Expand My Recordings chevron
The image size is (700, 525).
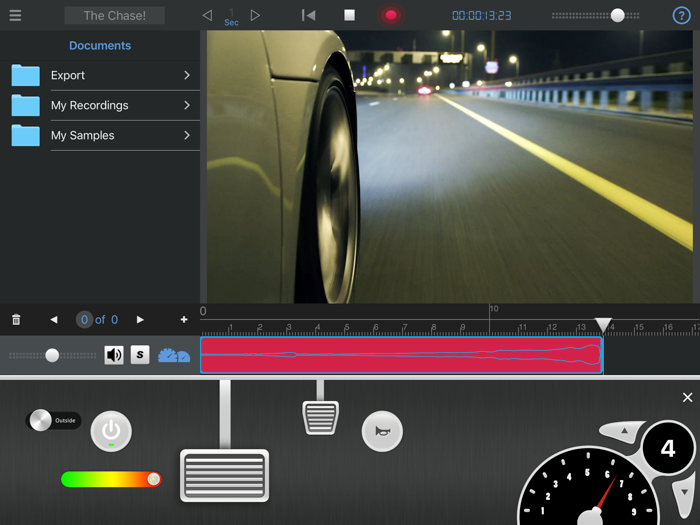(x=187, y=105)
